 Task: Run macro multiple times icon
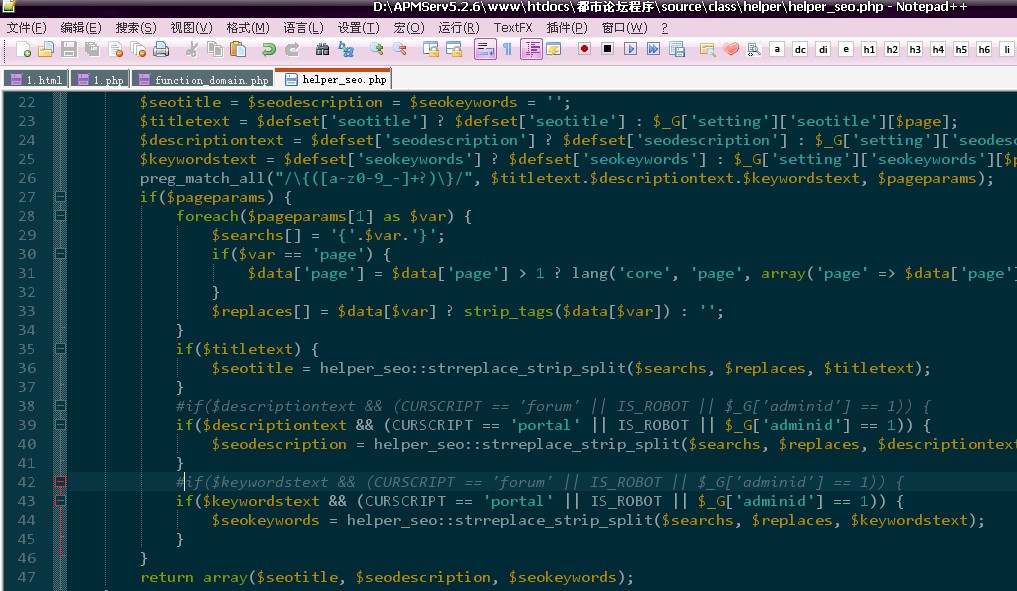653,49
